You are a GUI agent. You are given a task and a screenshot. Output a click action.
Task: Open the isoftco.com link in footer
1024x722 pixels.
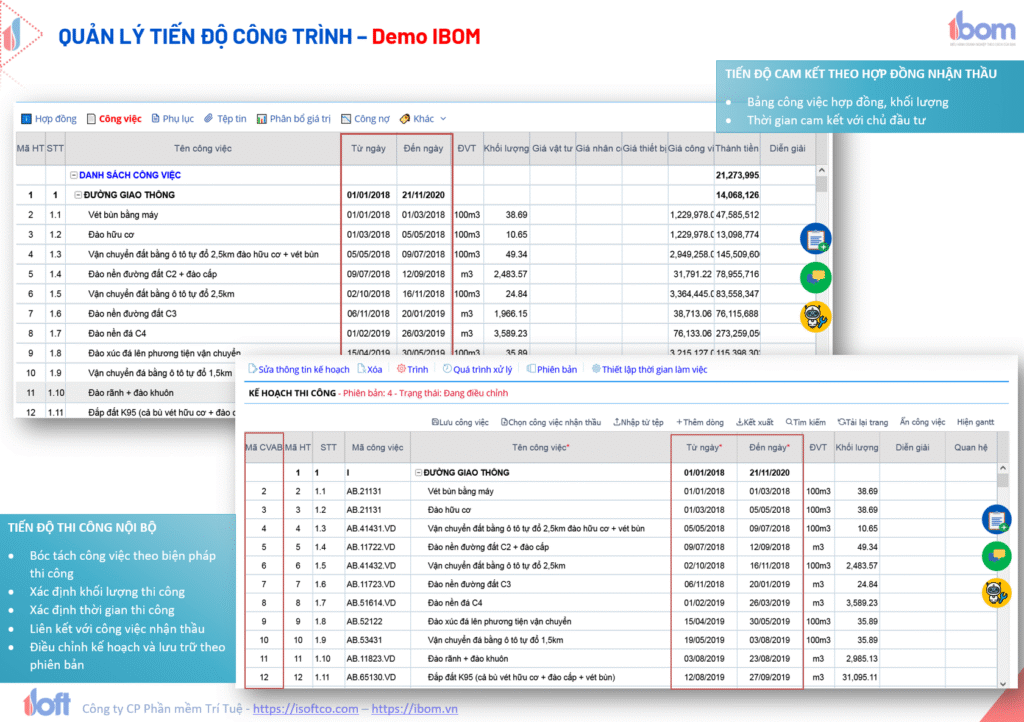pos(305,709)
